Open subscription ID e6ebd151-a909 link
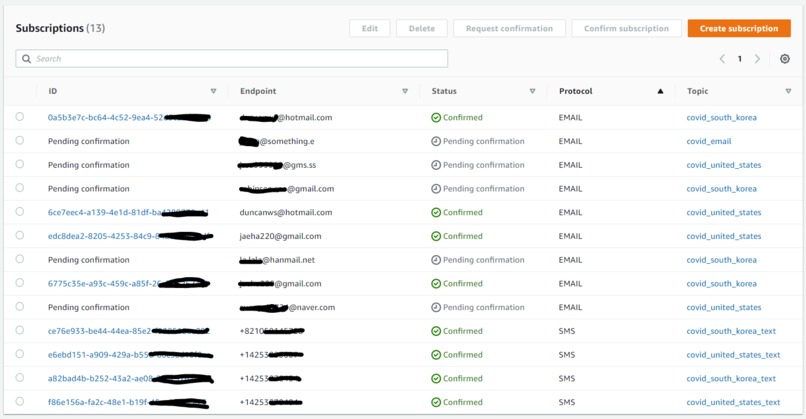Viewport: 806px width, 419px height. tap(130, 355)
